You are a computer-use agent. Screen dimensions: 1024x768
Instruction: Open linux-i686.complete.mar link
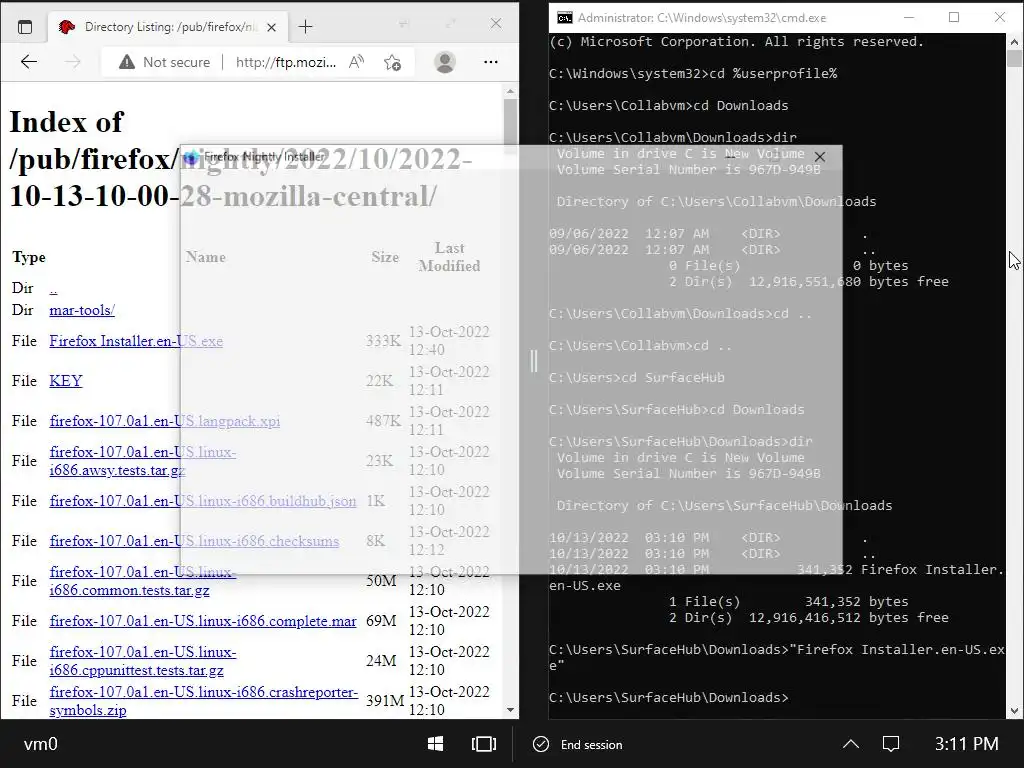(203, 621)
